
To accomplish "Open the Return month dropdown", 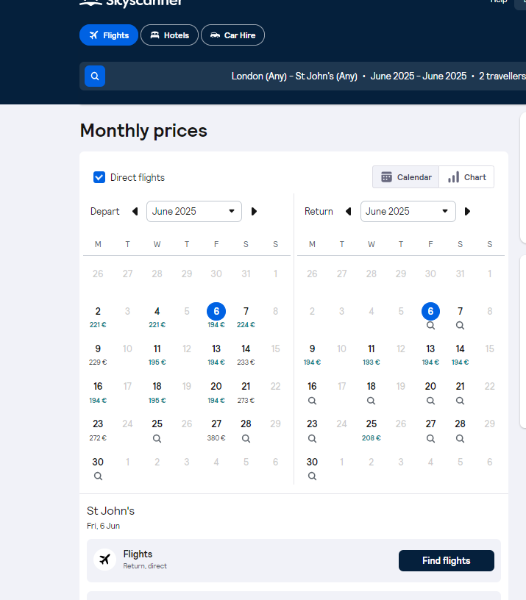I will point(407,211).
